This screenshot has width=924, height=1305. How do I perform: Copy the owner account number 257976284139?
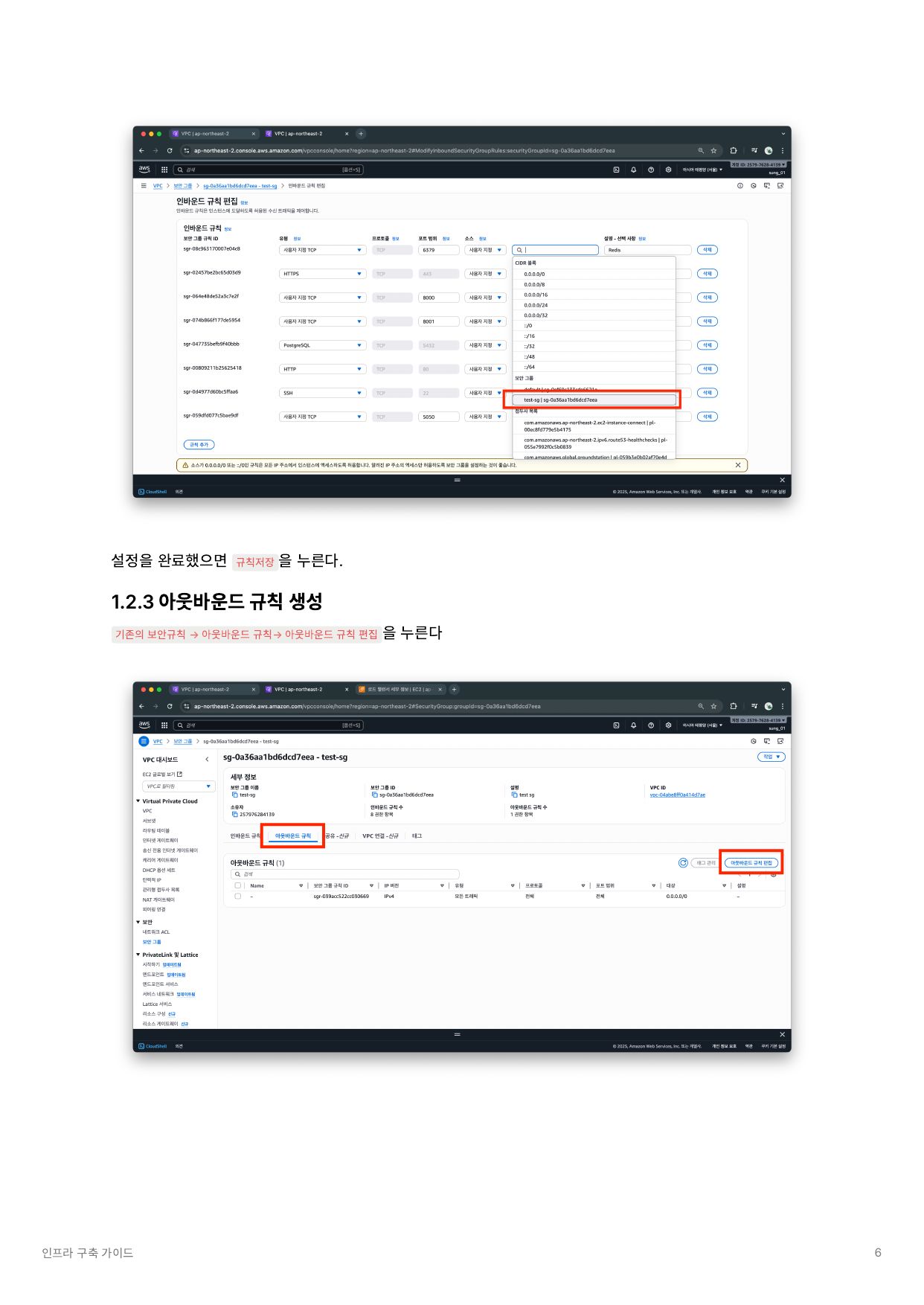point(234,815)
